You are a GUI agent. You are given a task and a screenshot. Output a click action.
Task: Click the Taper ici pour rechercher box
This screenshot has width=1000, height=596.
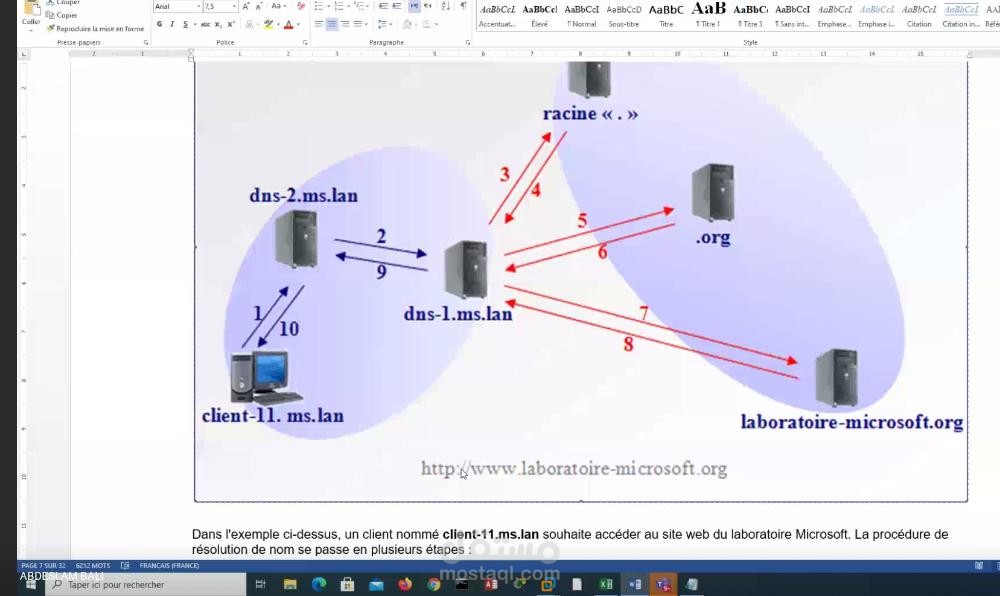click(145, 585)
